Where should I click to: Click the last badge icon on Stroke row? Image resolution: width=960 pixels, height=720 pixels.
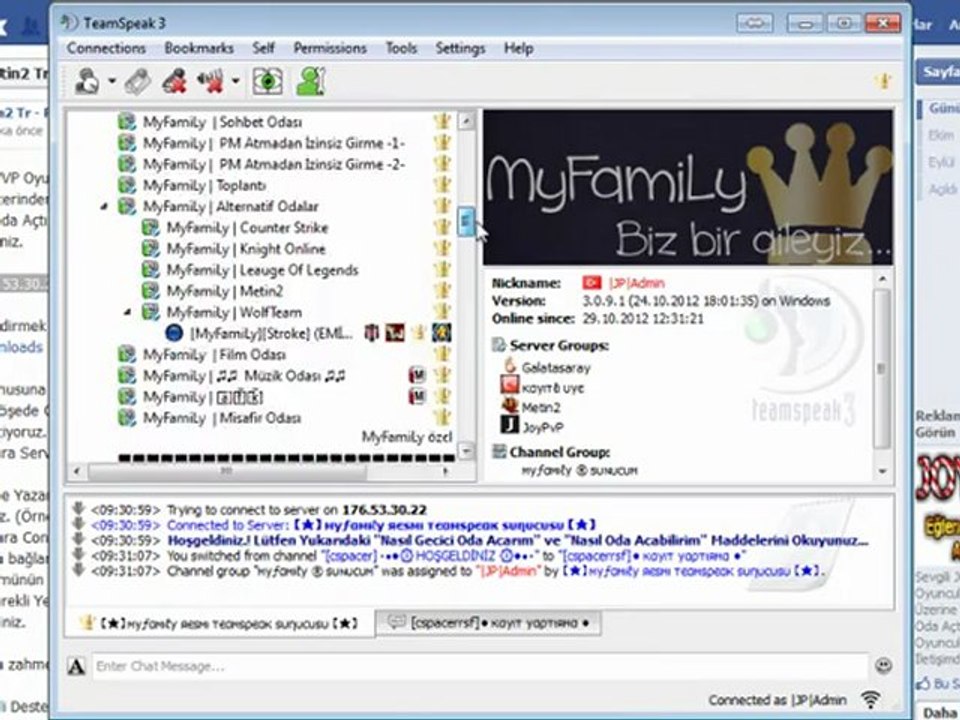[442, 333]
